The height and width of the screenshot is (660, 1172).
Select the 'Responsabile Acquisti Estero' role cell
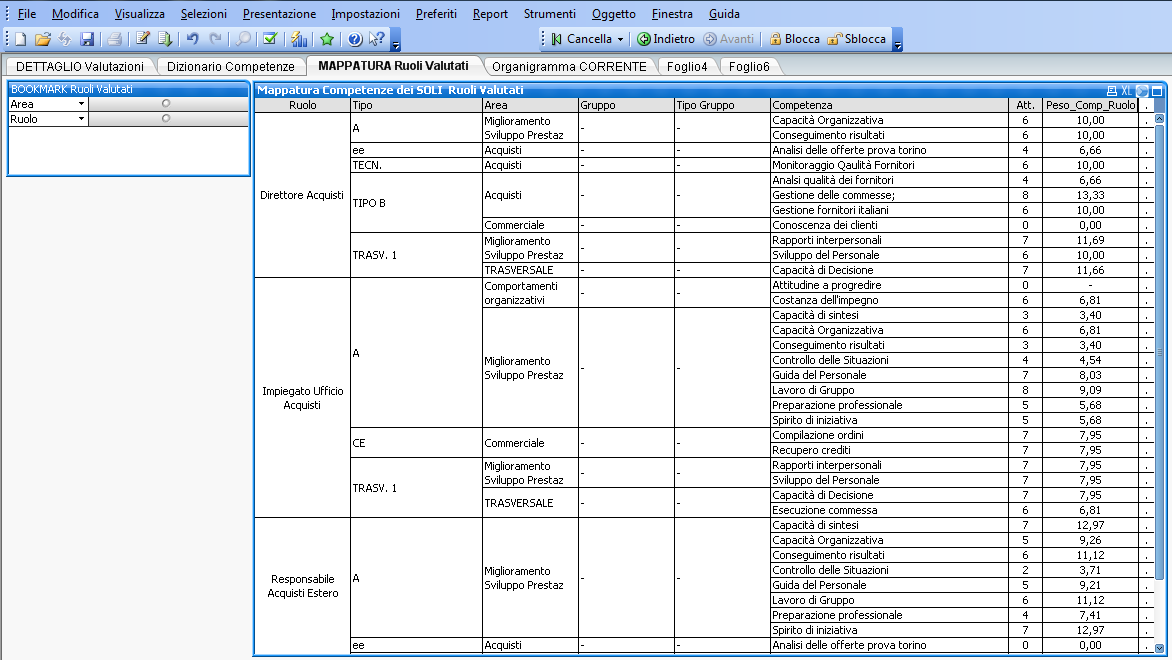(x=303, y=586)
